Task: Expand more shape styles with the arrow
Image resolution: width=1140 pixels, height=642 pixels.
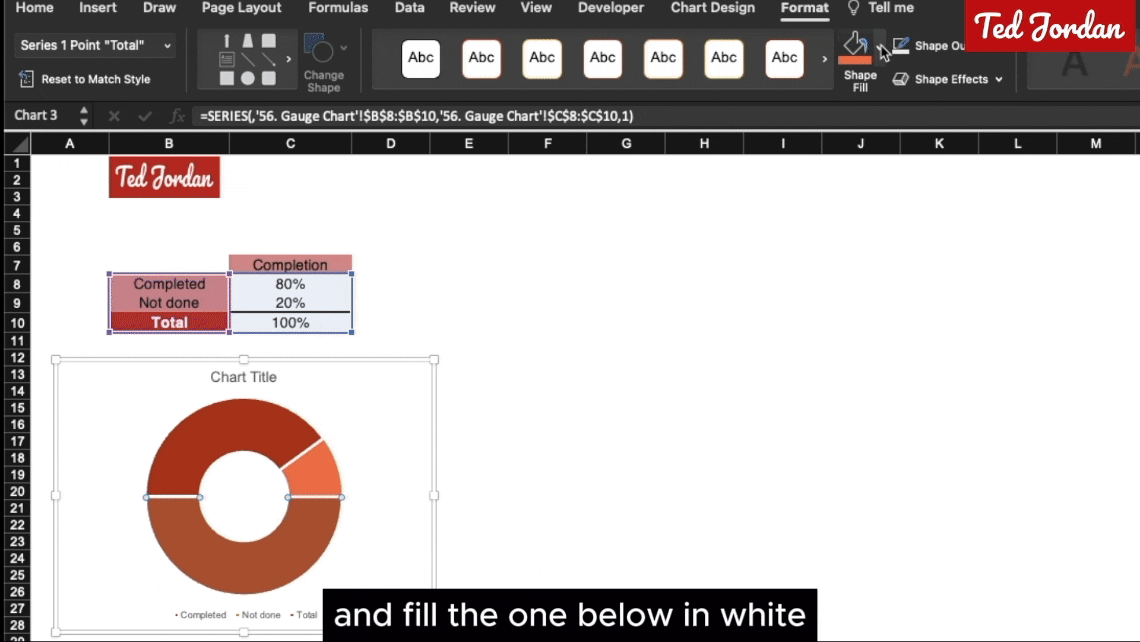Action: (825, 59)
